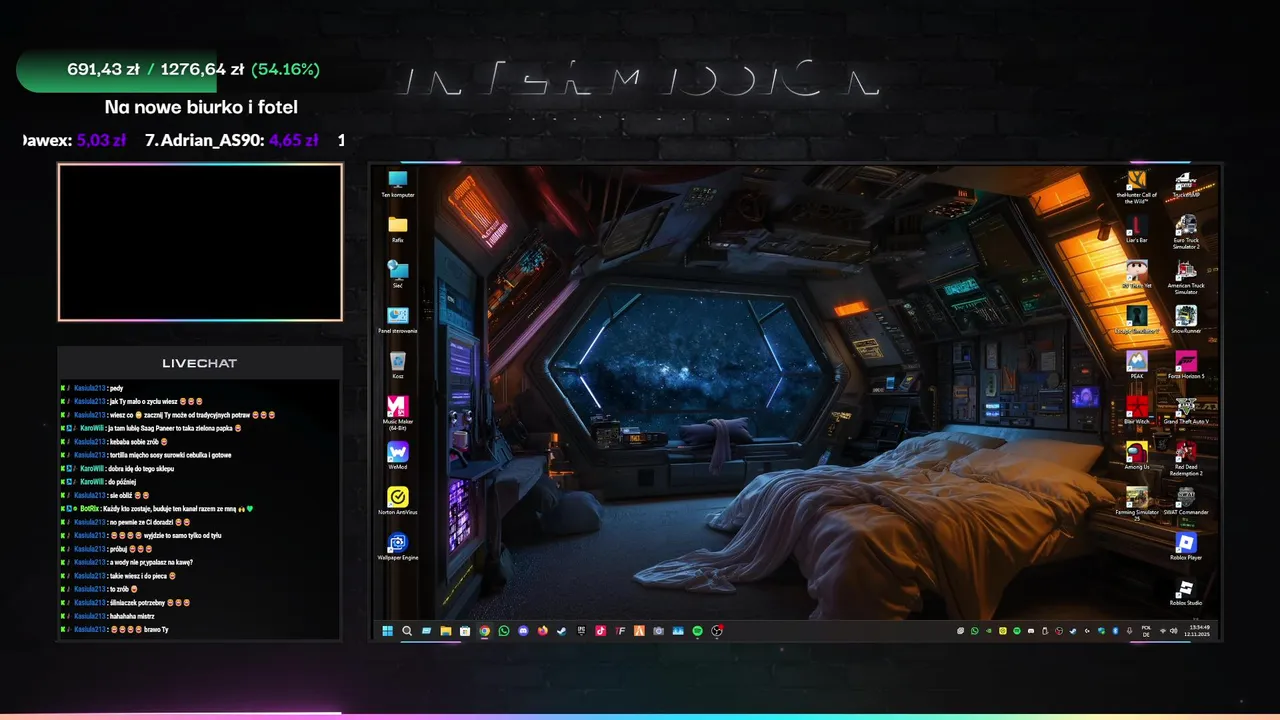
Task: Switch the POL DE keyboard language indicator
Action: tap(1146, 631)
